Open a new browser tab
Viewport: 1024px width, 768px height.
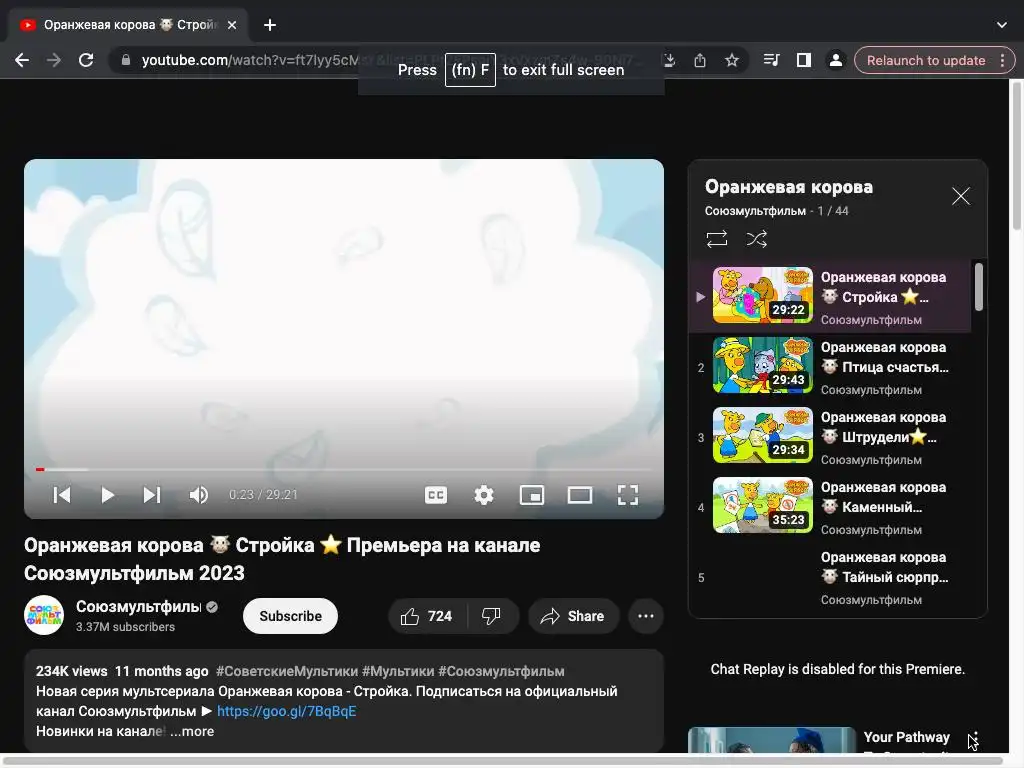270,25
